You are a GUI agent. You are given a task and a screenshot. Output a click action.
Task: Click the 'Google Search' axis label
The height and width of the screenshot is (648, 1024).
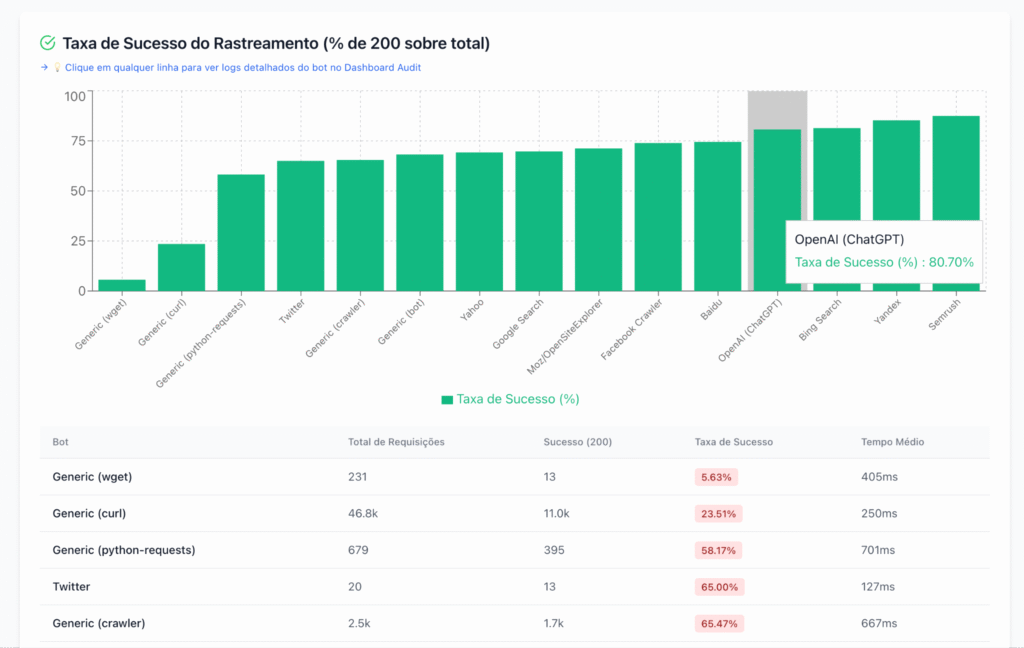pyautogui.click(x=518, y=325)
